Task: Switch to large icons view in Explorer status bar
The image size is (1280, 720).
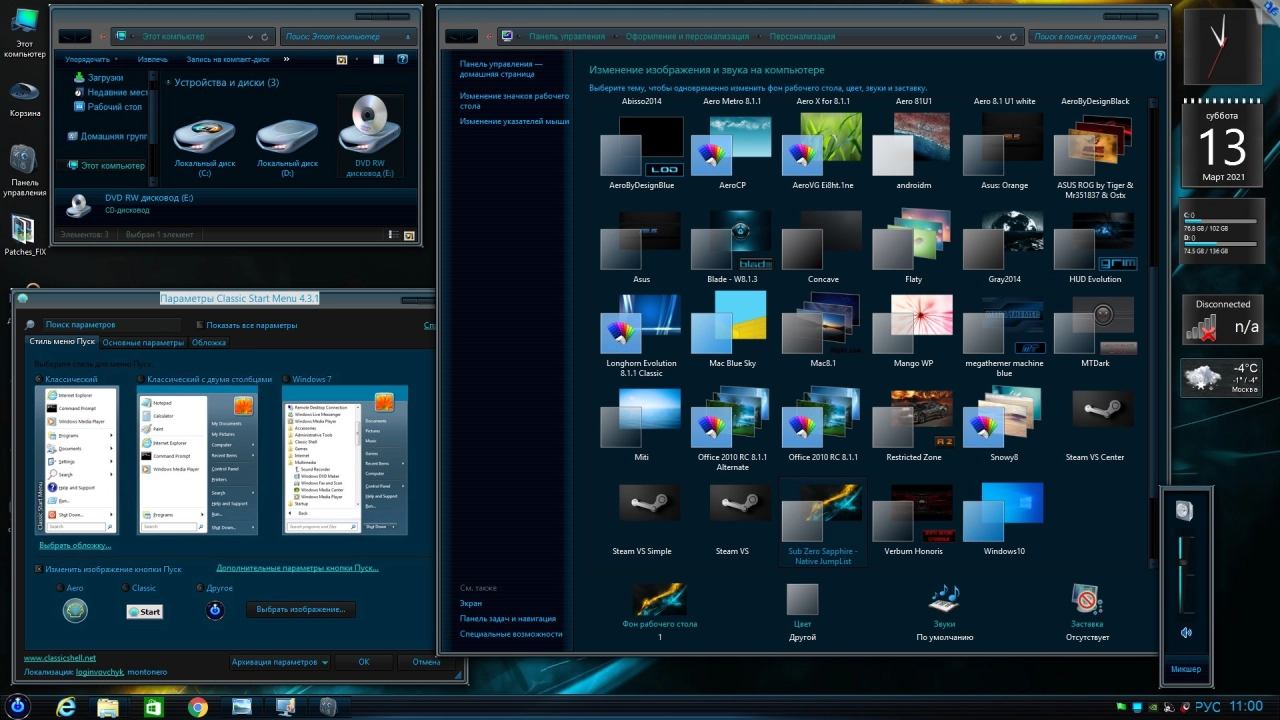Action: pos(409,236)
